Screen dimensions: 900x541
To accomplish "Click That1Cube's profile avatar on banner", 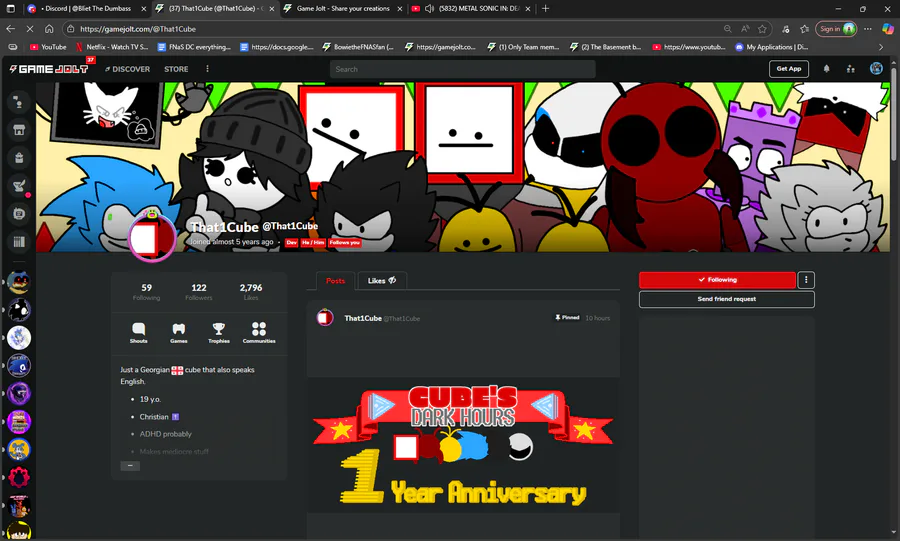I will click(152, 236).
